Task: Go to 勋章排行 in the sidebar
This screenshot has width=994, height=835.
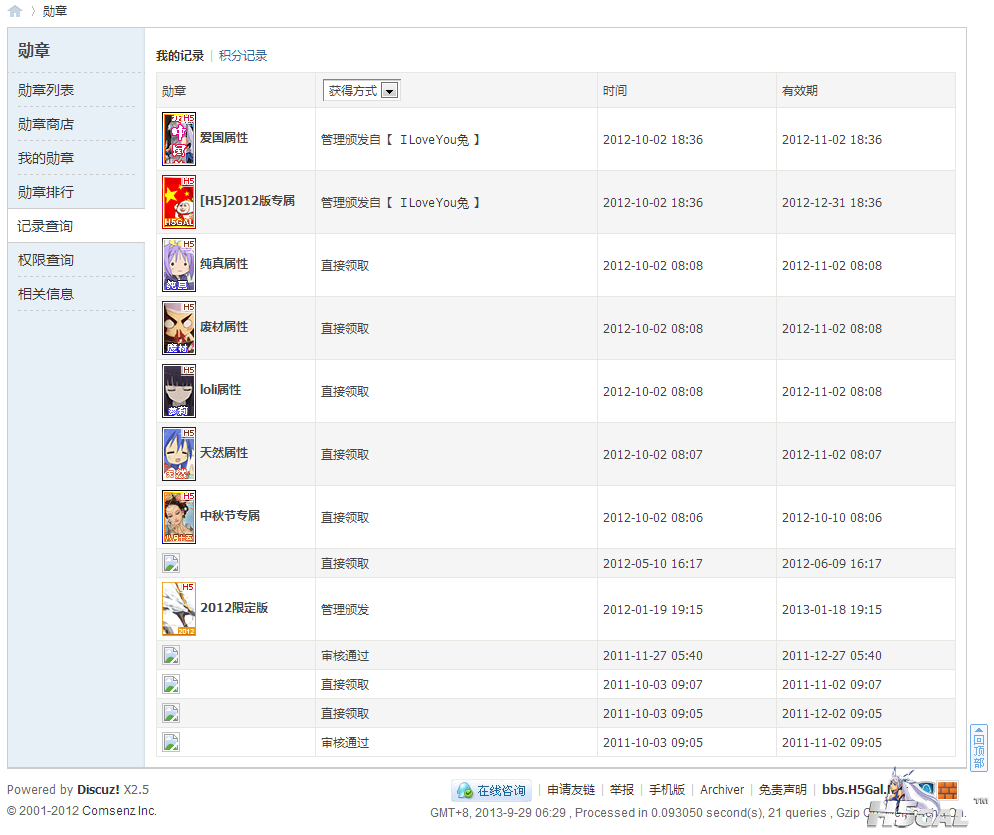Action: 46,192
